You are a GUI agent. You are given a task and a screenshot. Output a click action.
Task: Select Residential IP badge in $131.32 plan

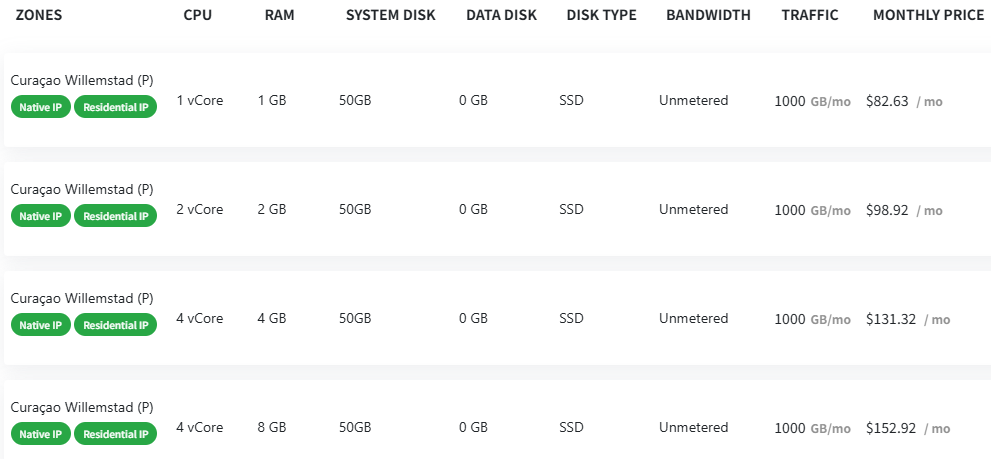click(x=115, y=325)
